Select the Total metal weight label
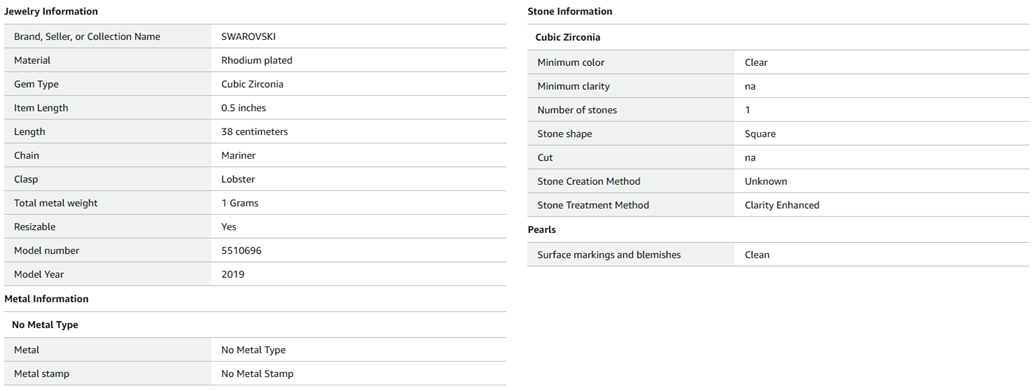The height and width of the screenshot is (391, 1033). coord(55,203)
